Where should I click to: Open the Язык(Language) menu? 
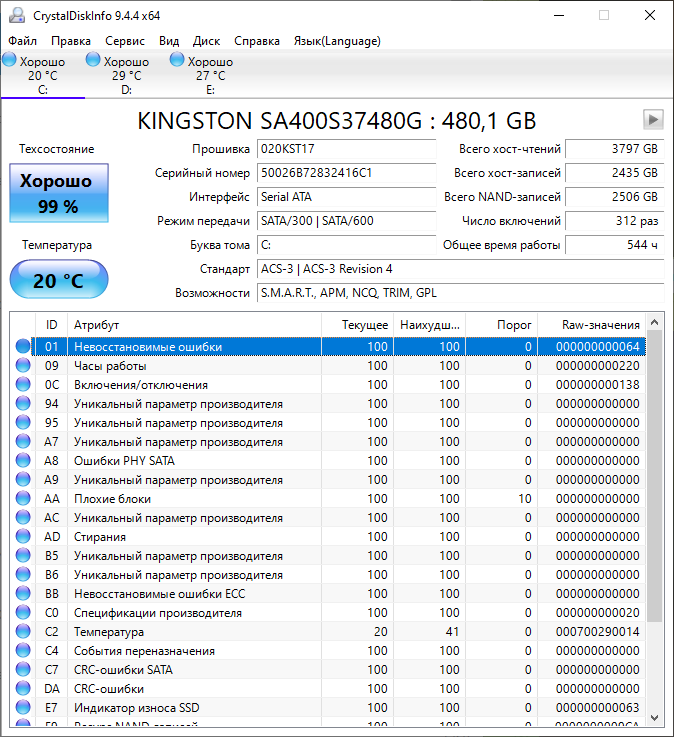pos(337,41)
